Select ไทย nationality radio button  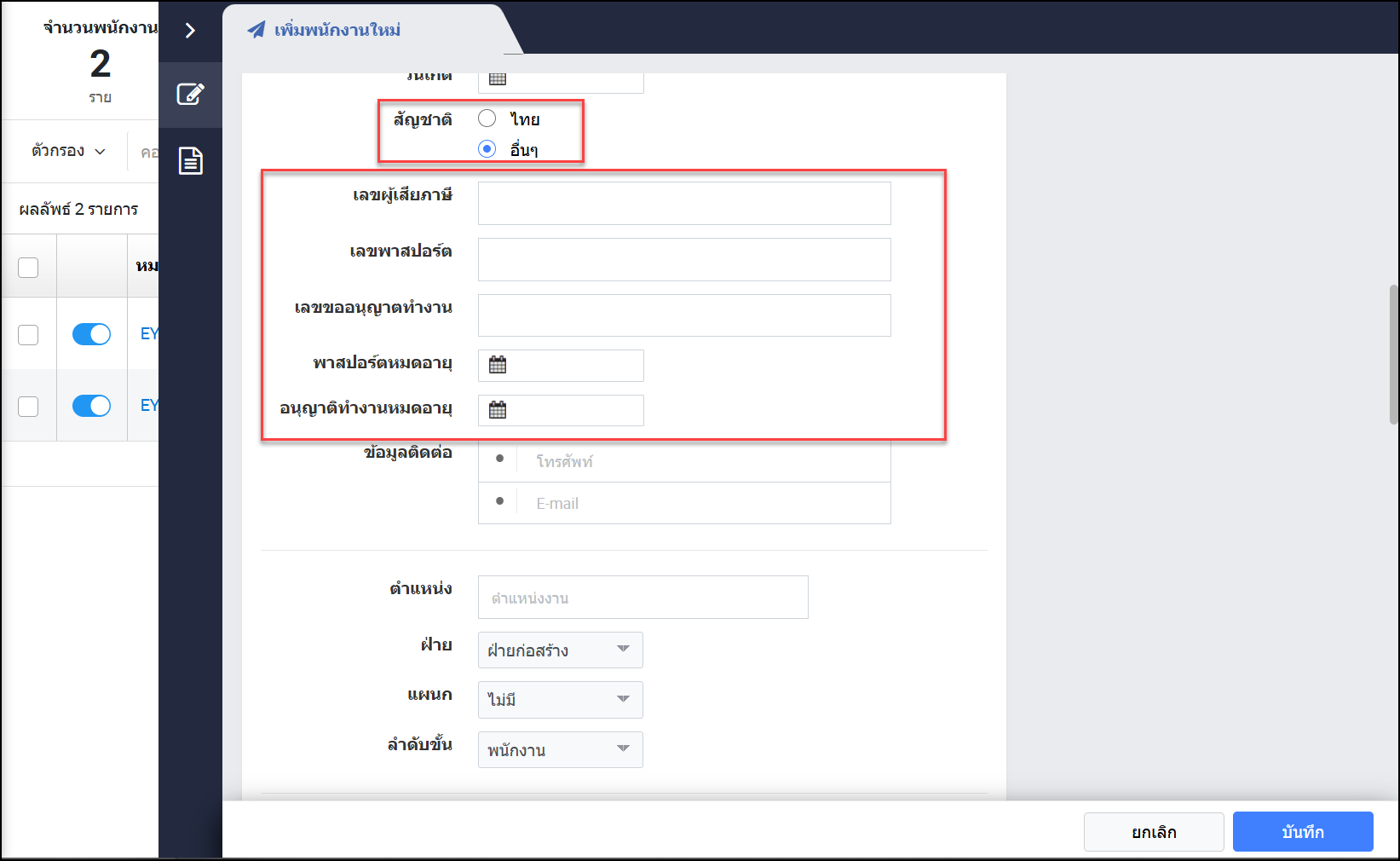point(487,118)
